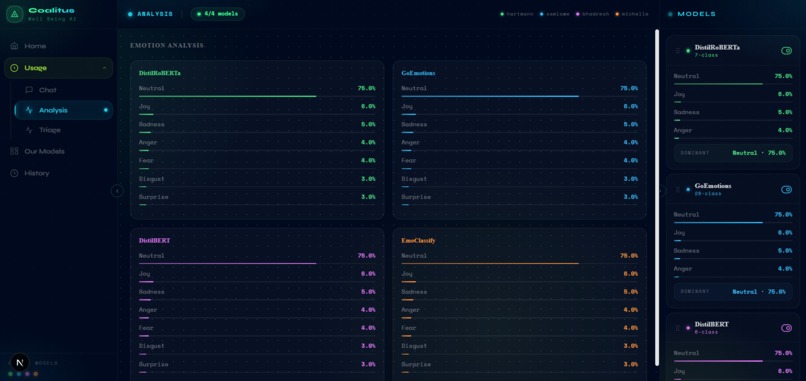Viewport: 806px width, 381px height.
Task: Click the 4/4 models badge
Action: click(217, 14)
